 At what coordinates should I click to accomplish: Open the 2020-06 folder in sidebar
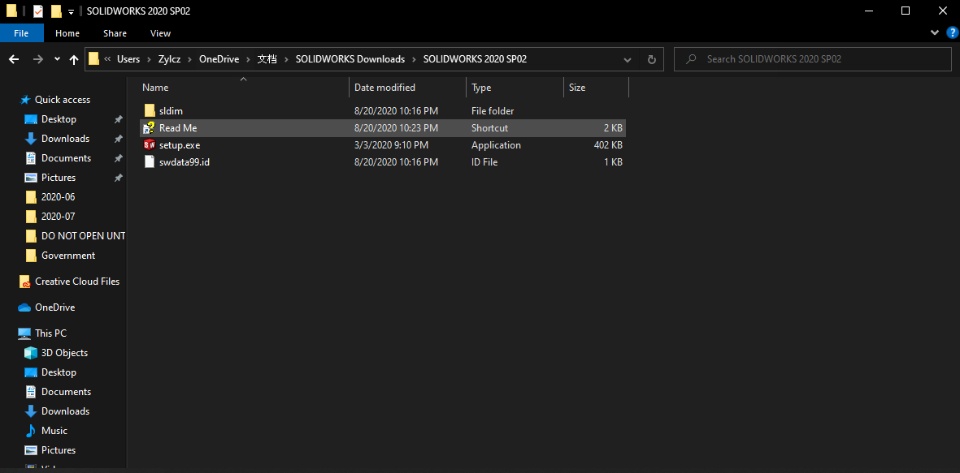(x=58, y=197)
